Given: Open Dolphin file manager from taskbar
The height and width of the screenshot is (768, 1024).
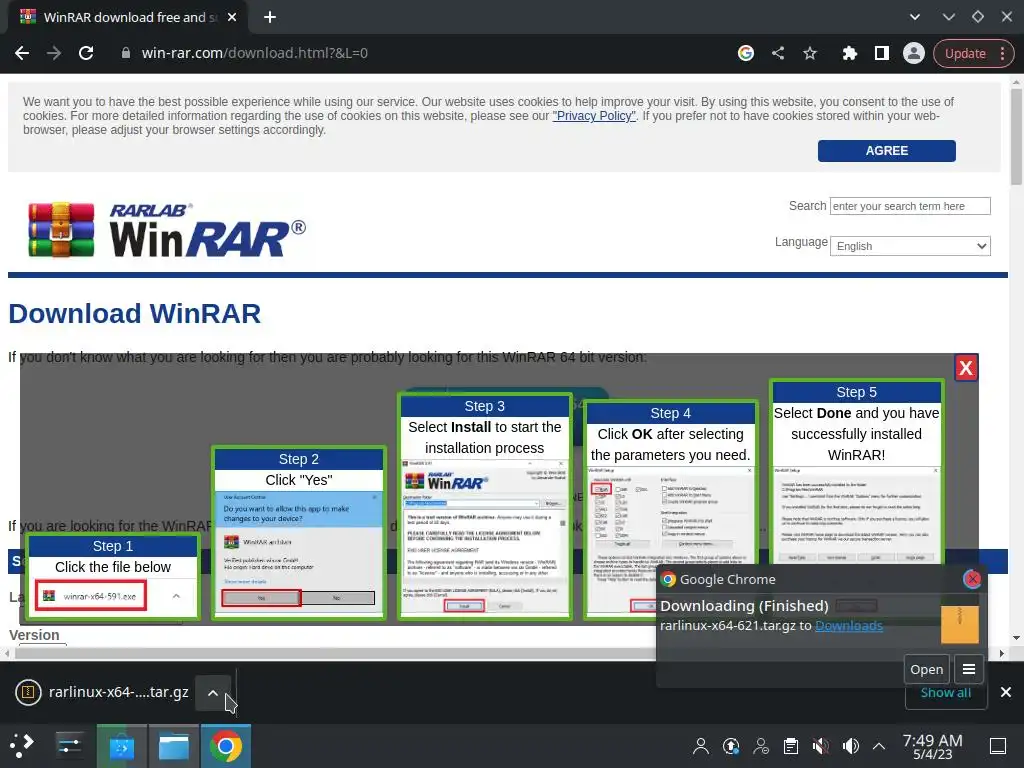Looking at the screenshot, I should [x=174, y=746].
